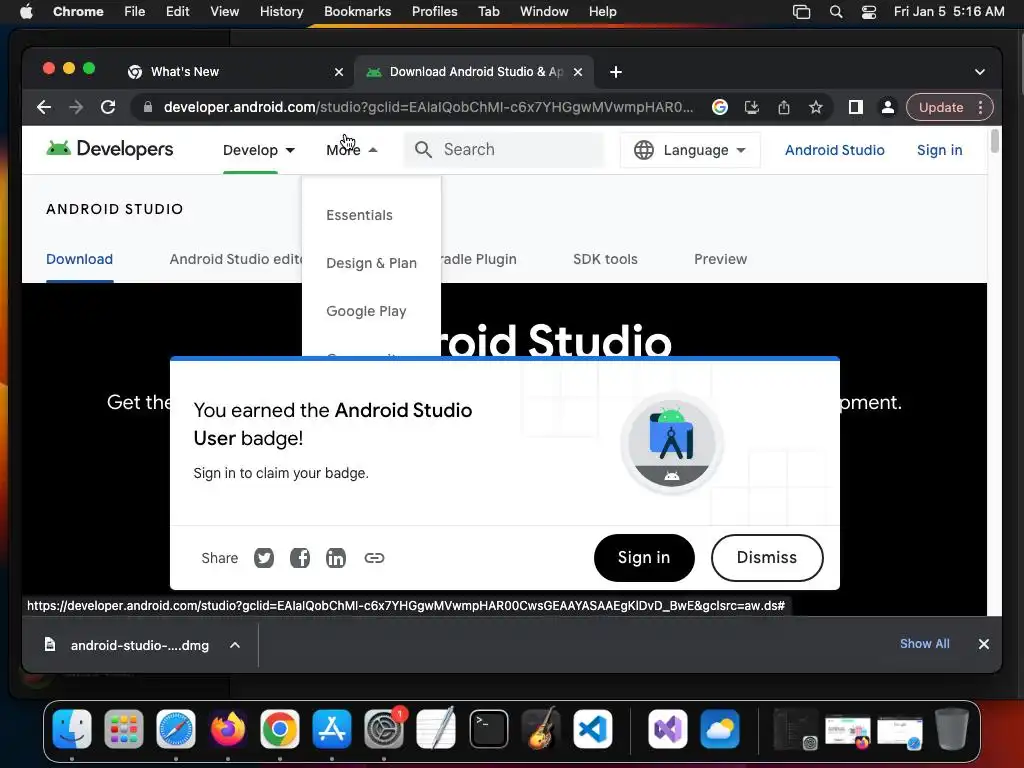Click the Android Studio User badge image
Screen dimensions: 1024x768
point(671,443)
